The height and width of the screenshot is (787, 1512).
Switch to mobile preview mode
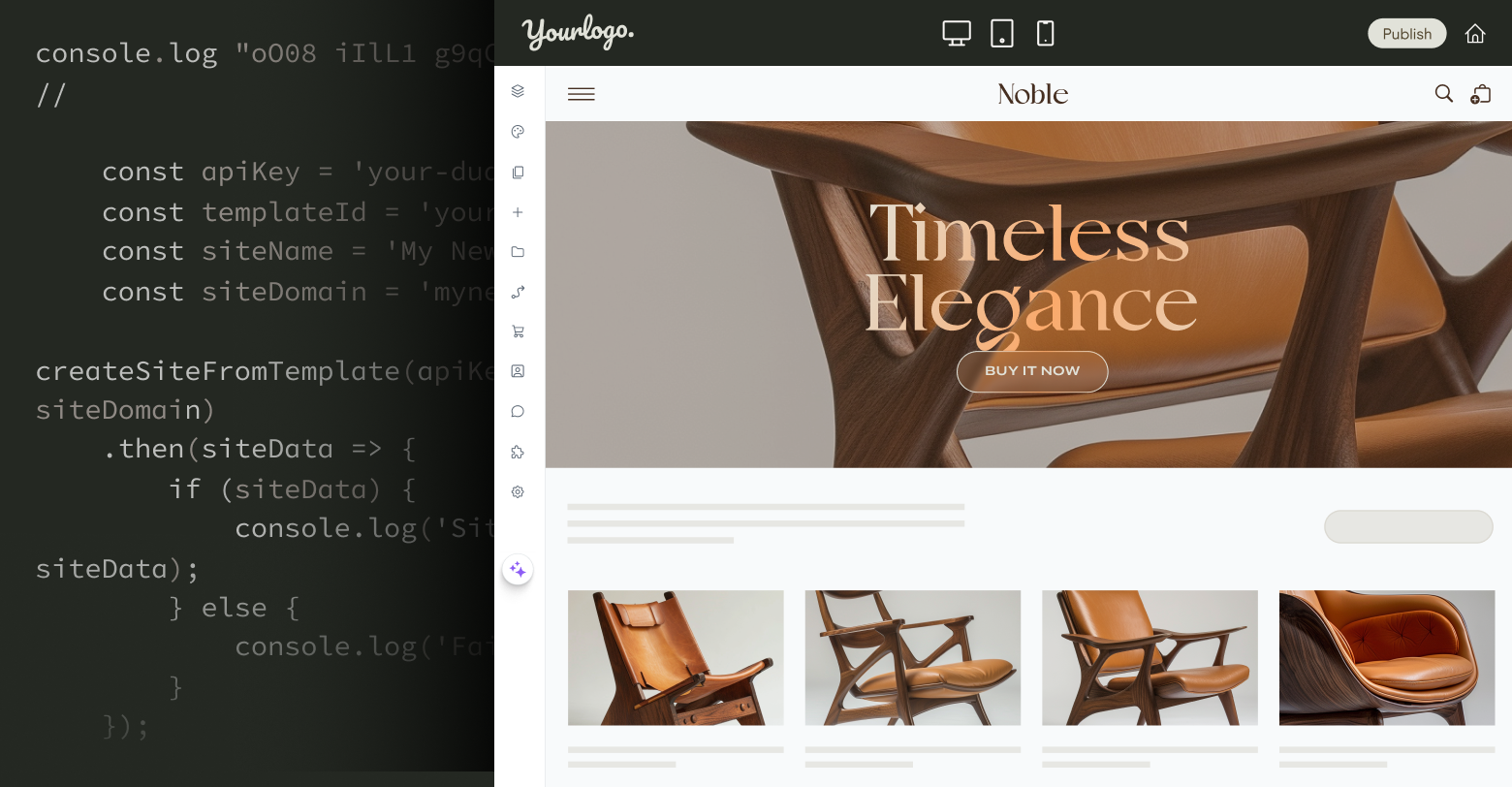[1045, 34]
